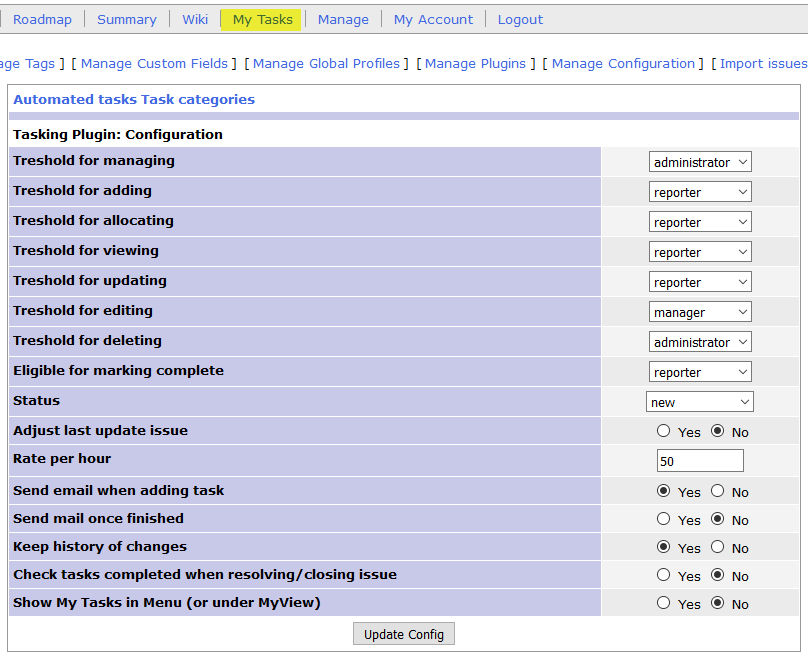Open the Treshold for deleting dropdown
Viewport: 808px width, 662px height.
pyautogui.click(x=700, y=342)
